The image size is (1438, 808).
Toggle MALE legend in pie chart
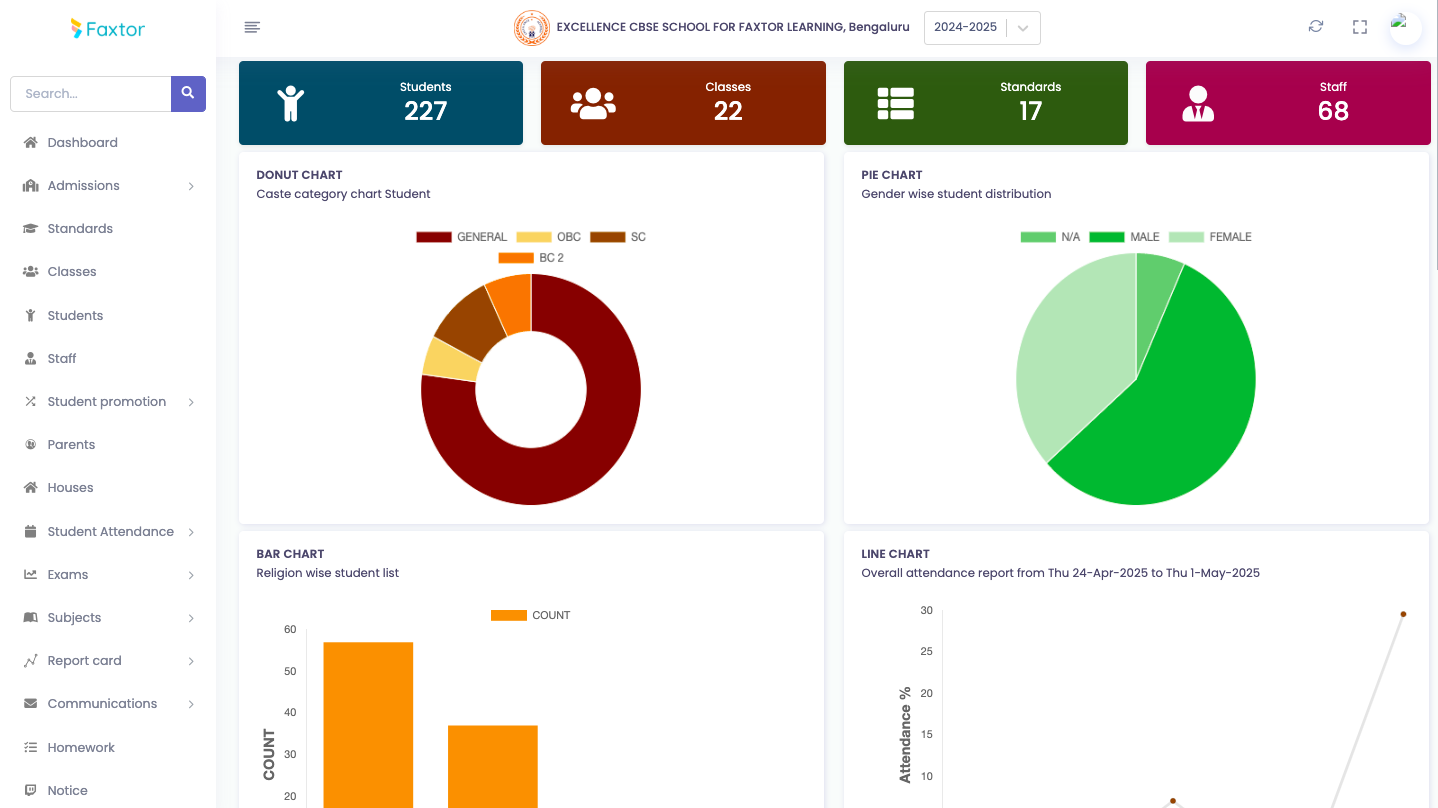tap(1125, 237)
